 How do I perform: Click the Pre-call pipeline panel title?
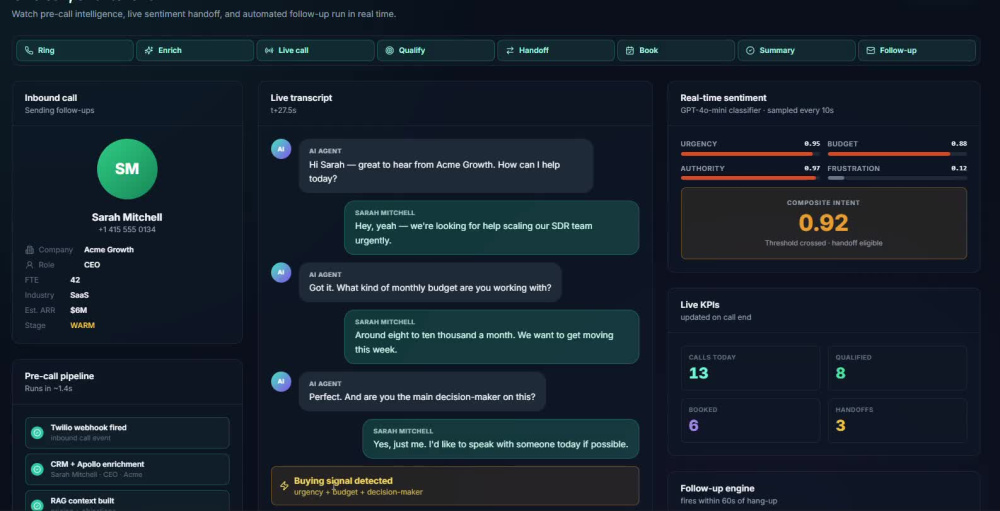[59, 376]
